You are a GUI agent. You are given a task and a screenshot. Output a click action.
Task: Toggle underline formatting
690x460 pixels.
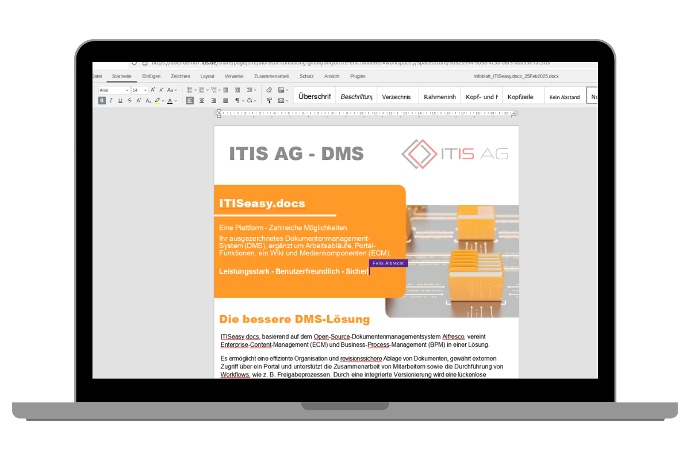tap(120, 100)
